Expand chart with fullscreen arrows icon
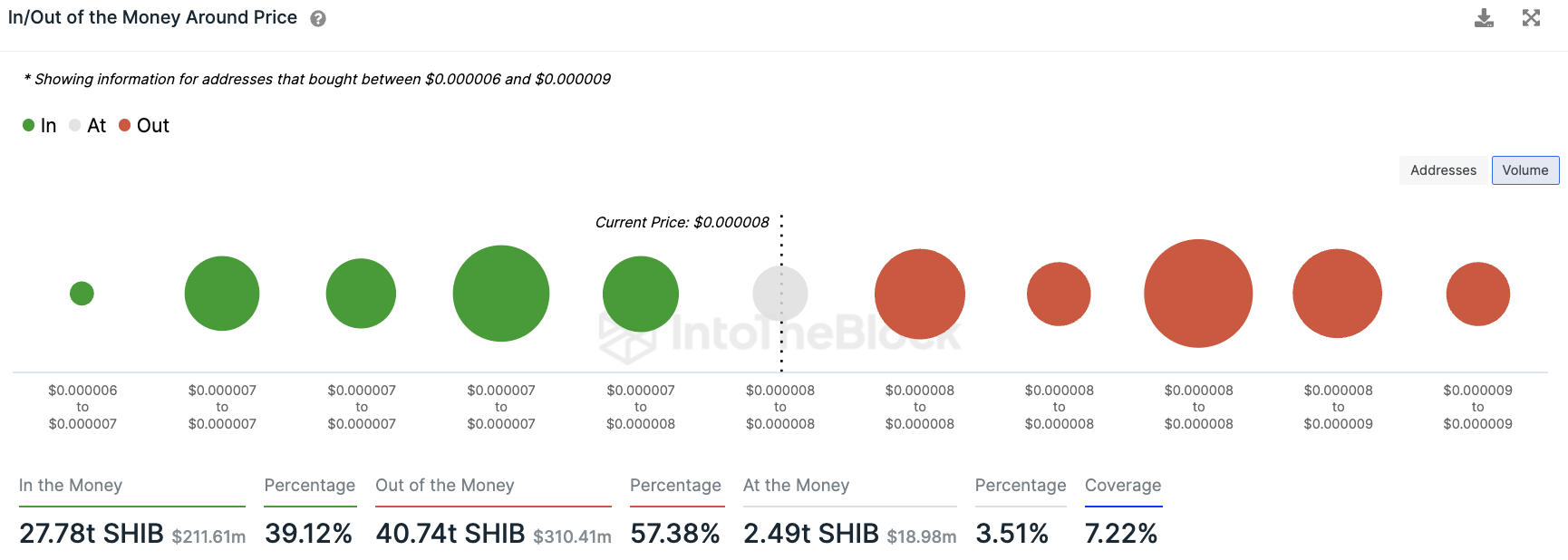This screenshot has width=1568, height=560. pos(1531,18)
